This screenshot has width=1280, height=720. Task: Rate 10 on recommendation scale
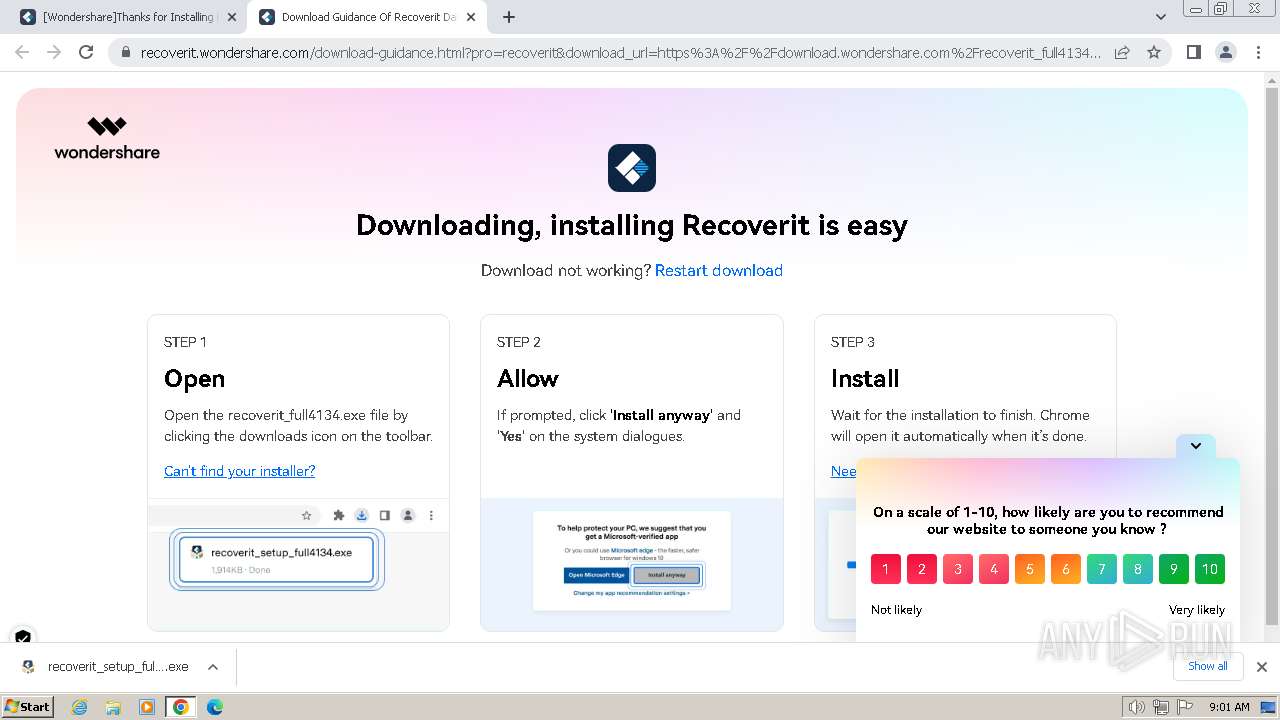tap(1210, 569)
